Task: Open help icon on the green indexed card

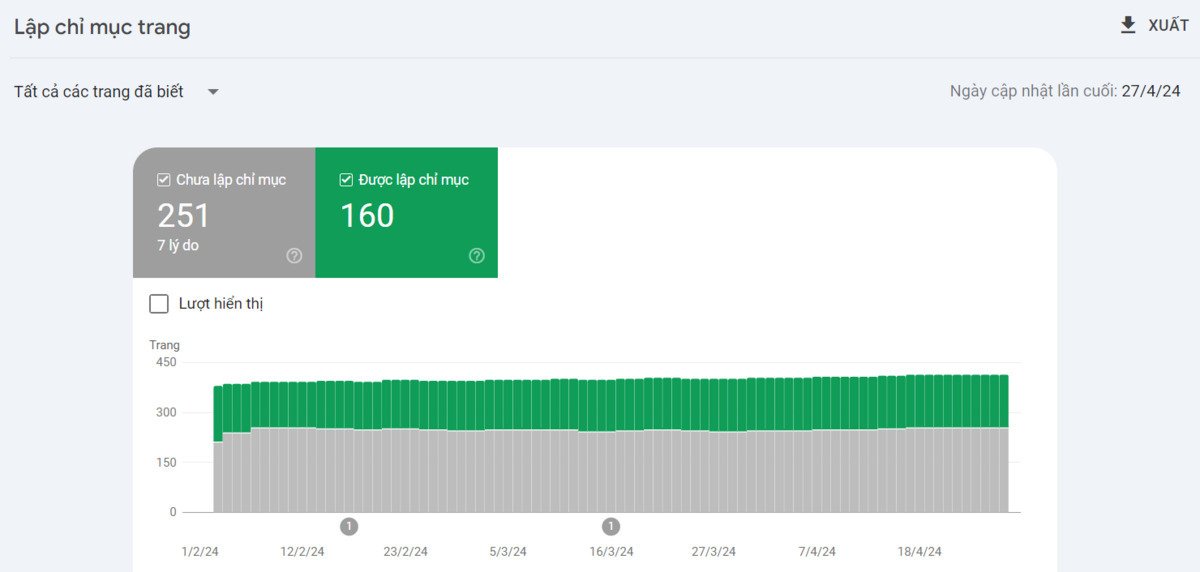Action: pyautogui.click(x=477, y=256)
